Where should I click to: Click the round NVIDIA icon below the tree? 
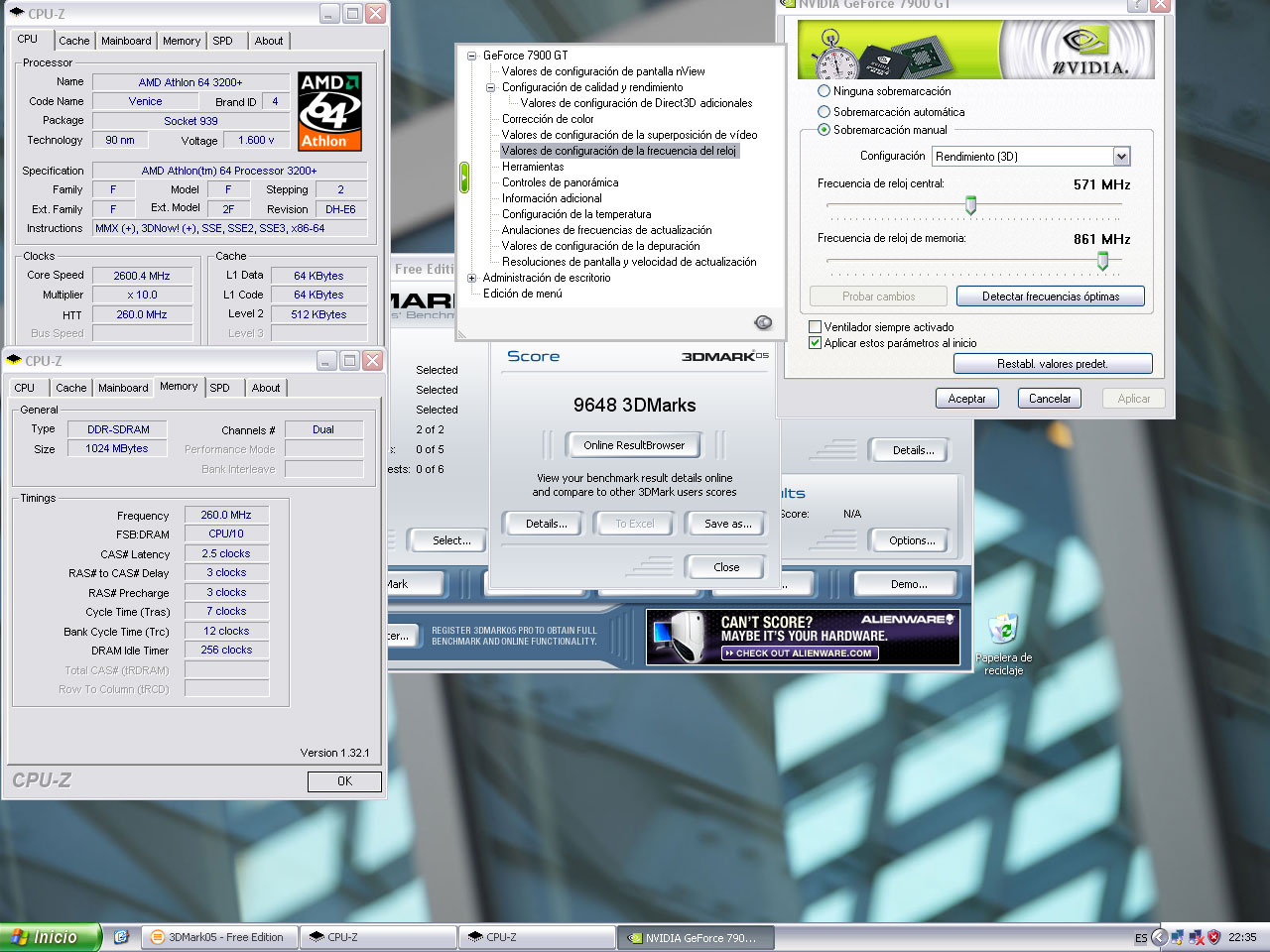click(763, 322)
